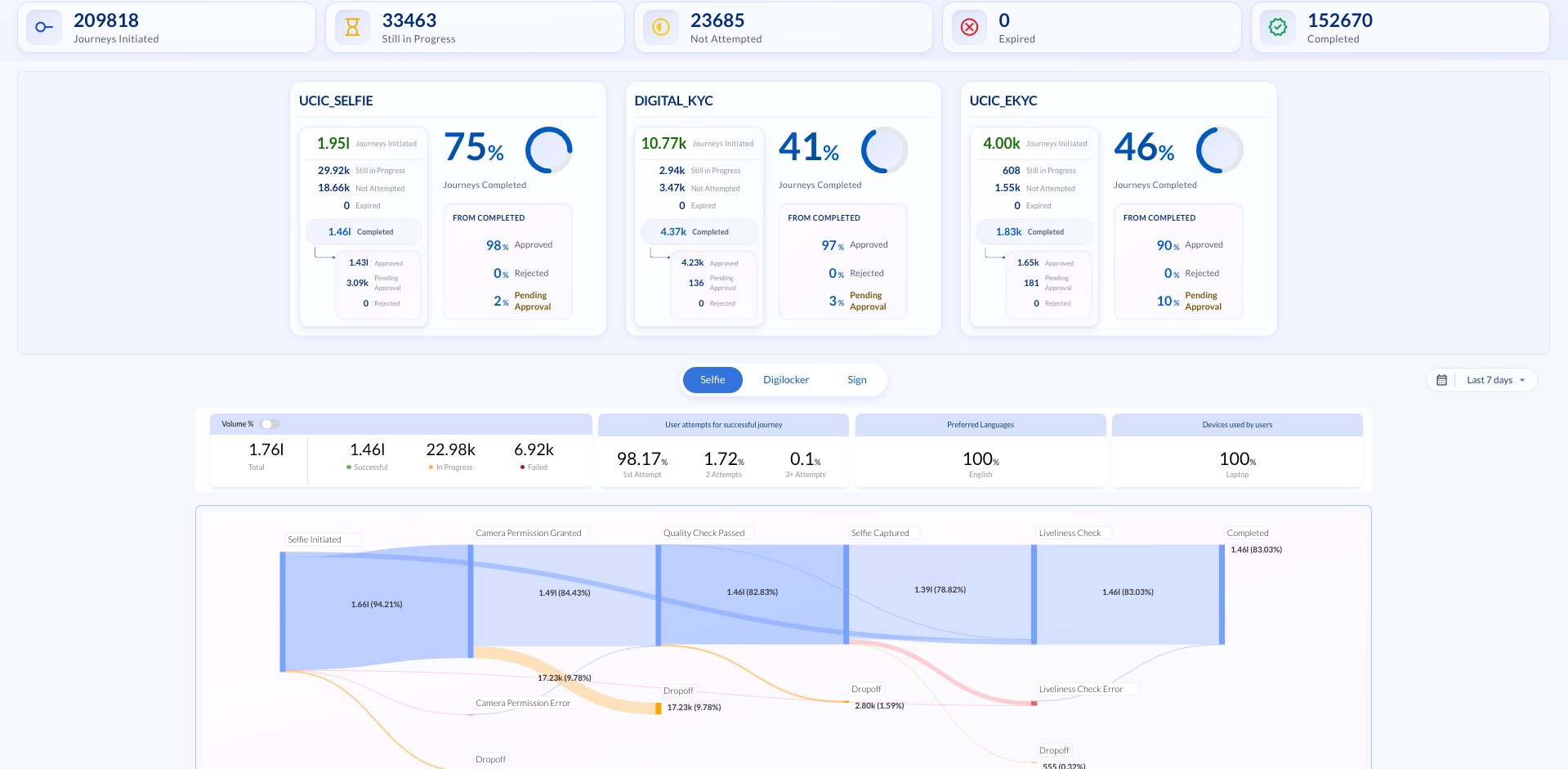Click the Camera Permission Error node label
Screen dimensions: 1568x769
pyautogui.click(x=525, y=702)
